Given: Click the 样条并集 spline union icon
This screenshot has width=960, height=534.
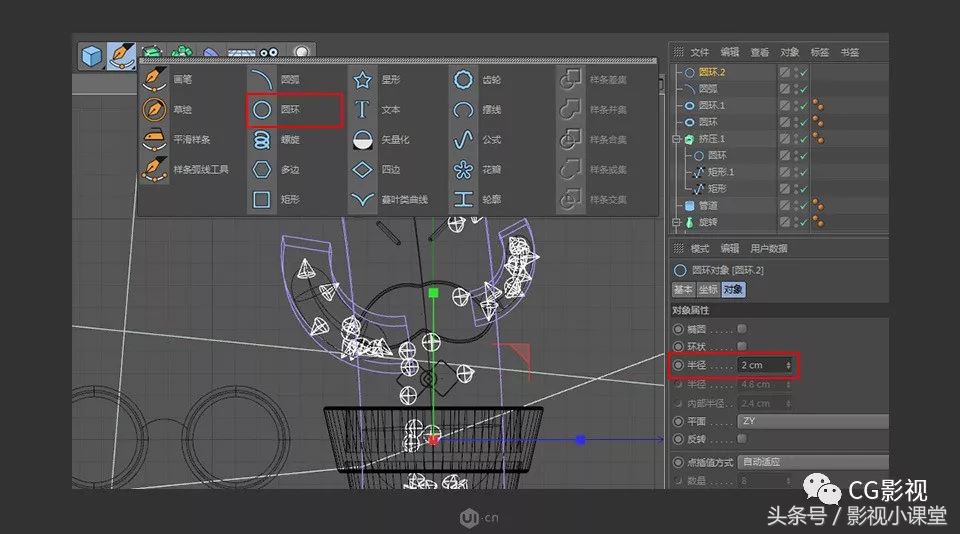Looking at the screenshot, I should [x=571, y=110].
